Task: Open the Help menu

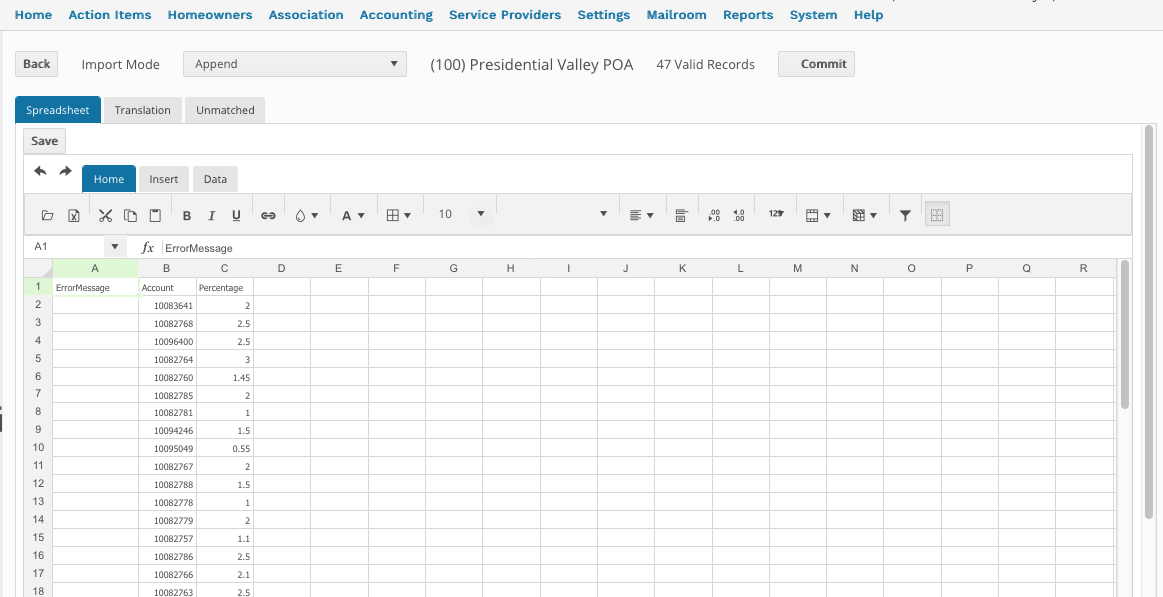Action: click(869, 15)
